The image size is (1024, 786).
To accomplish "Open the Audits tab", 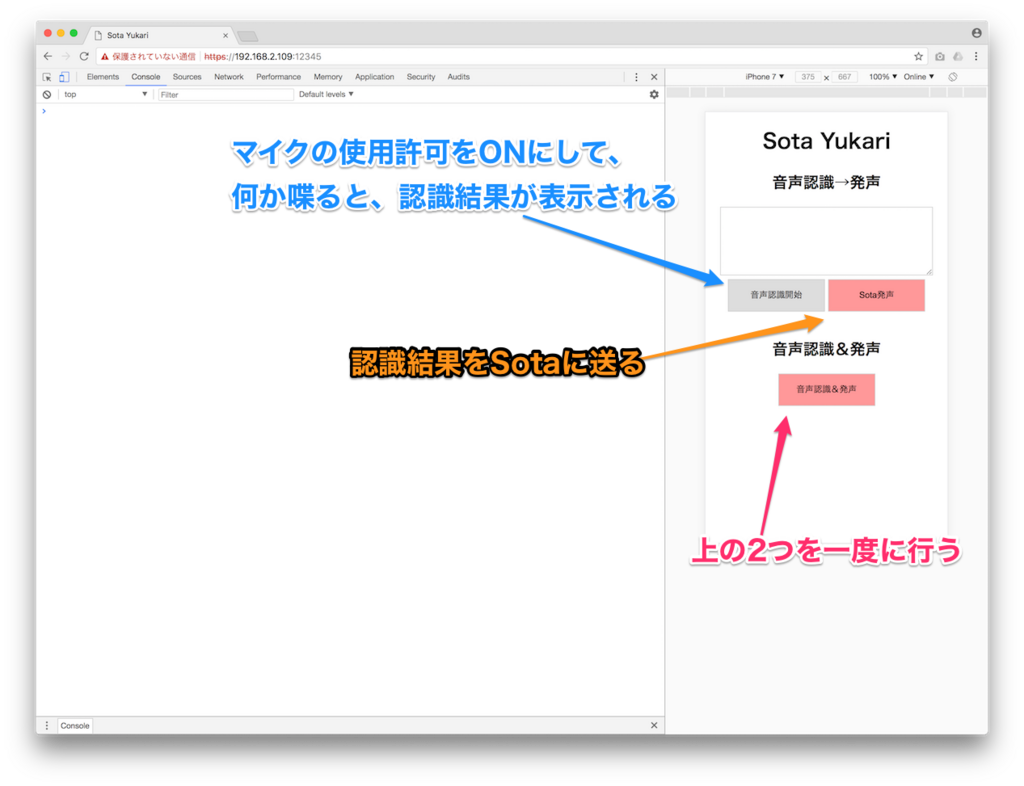I will click(458, 77).
